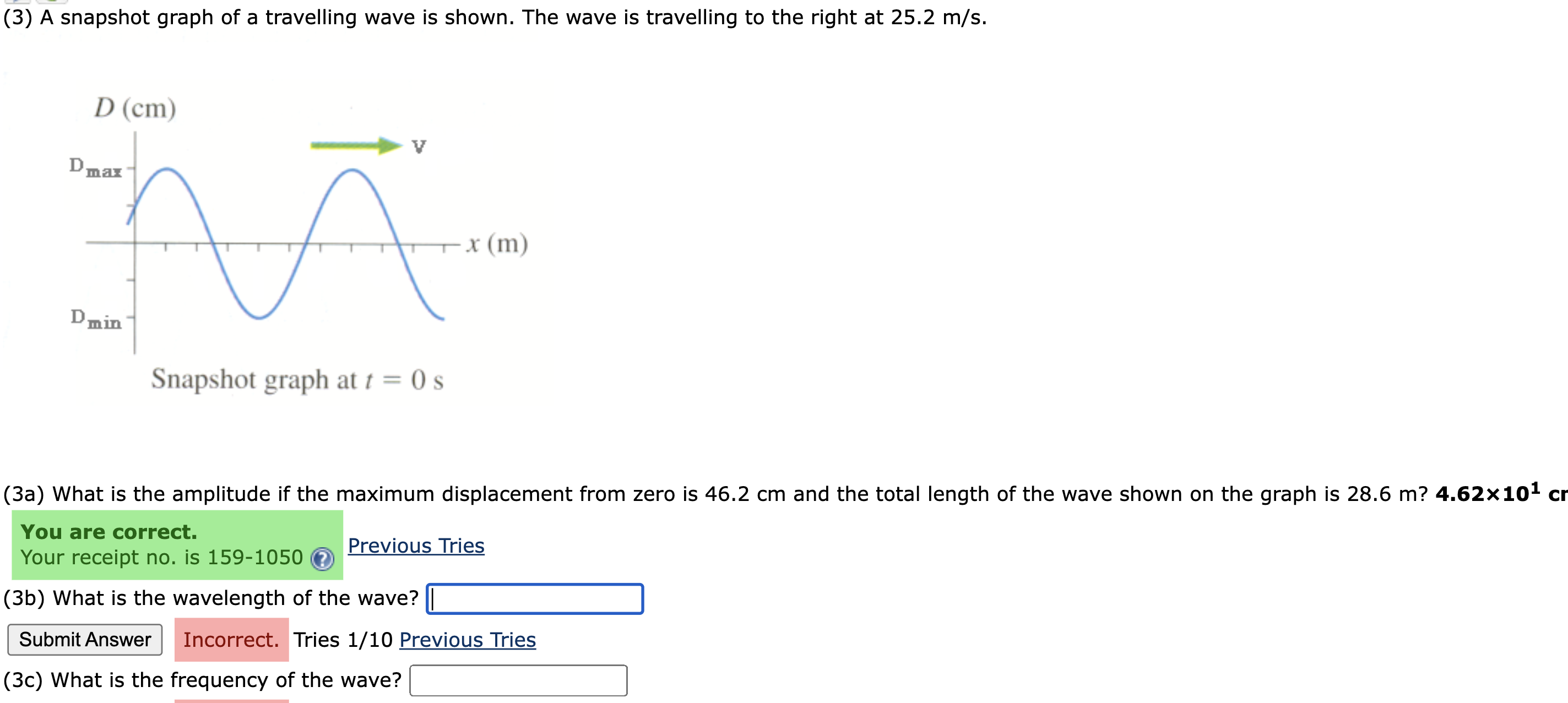
Task: Click the green velocity arrow on the graph
Action: click(x=356, y=146)
